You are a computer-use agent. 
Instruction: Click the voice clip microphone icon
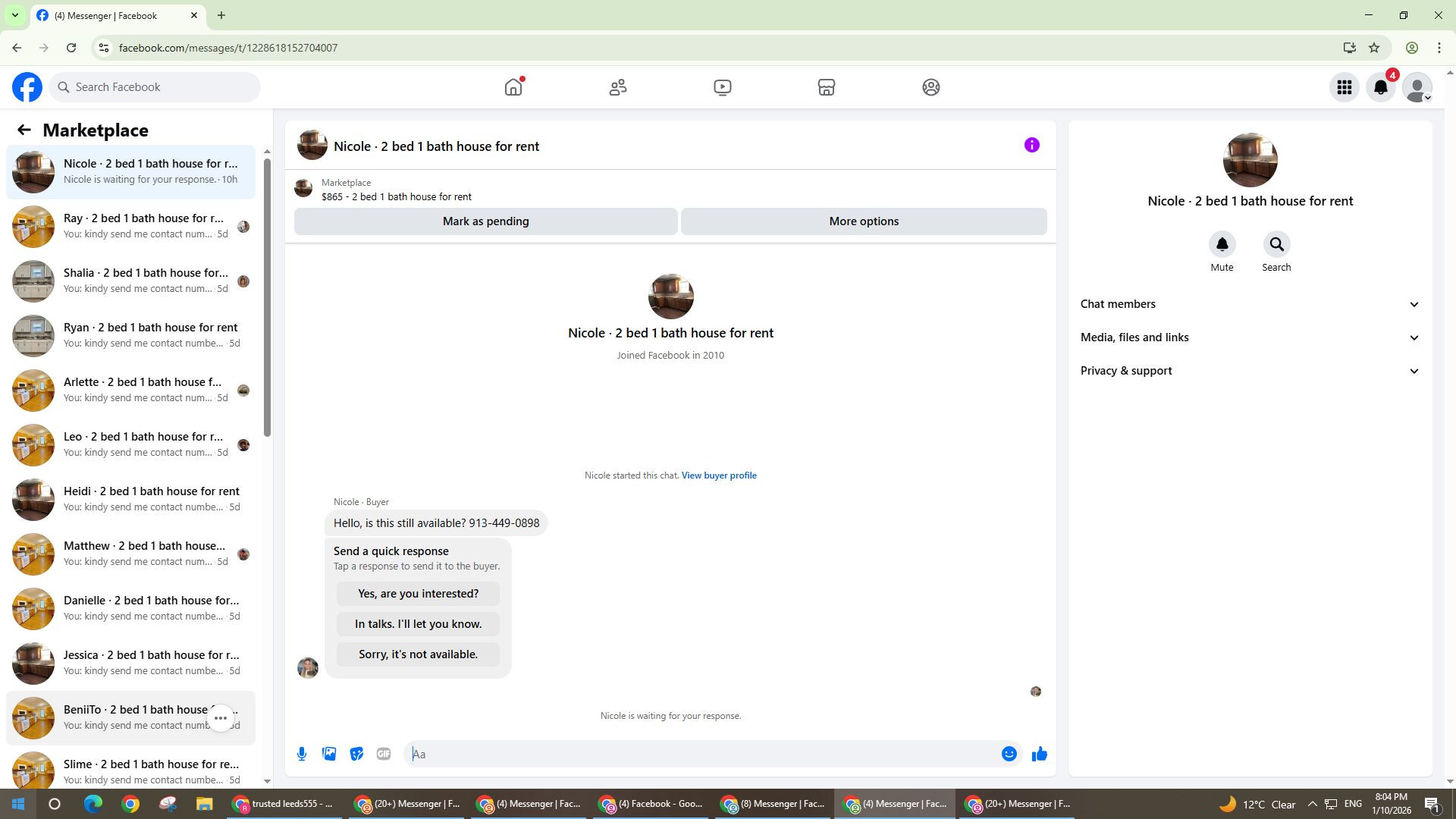(302, 754)
